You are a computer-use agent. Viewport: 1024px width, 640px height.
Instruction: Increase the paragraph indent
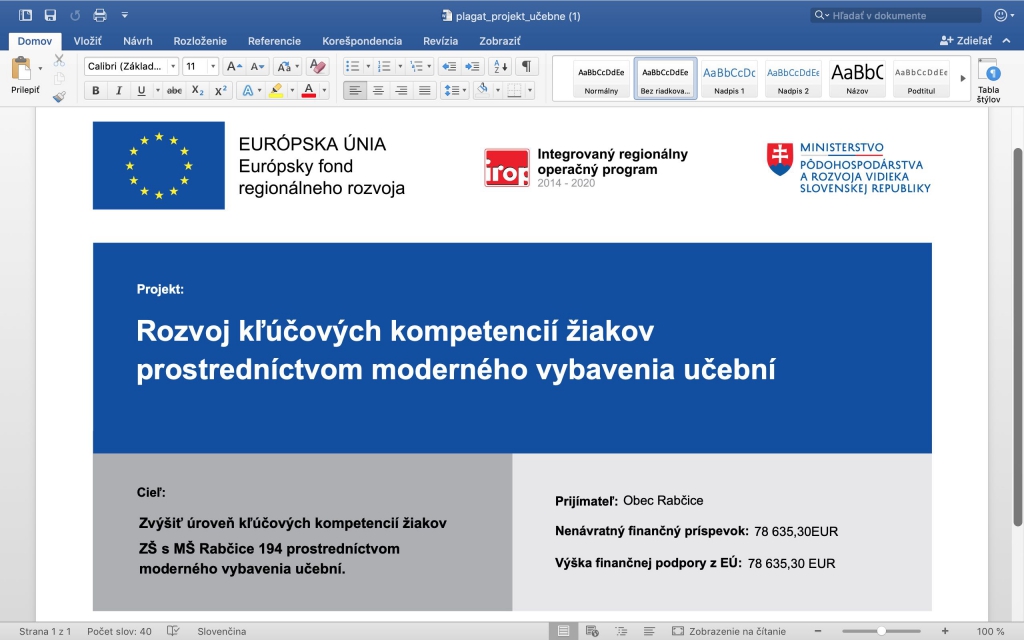point(472,67)
